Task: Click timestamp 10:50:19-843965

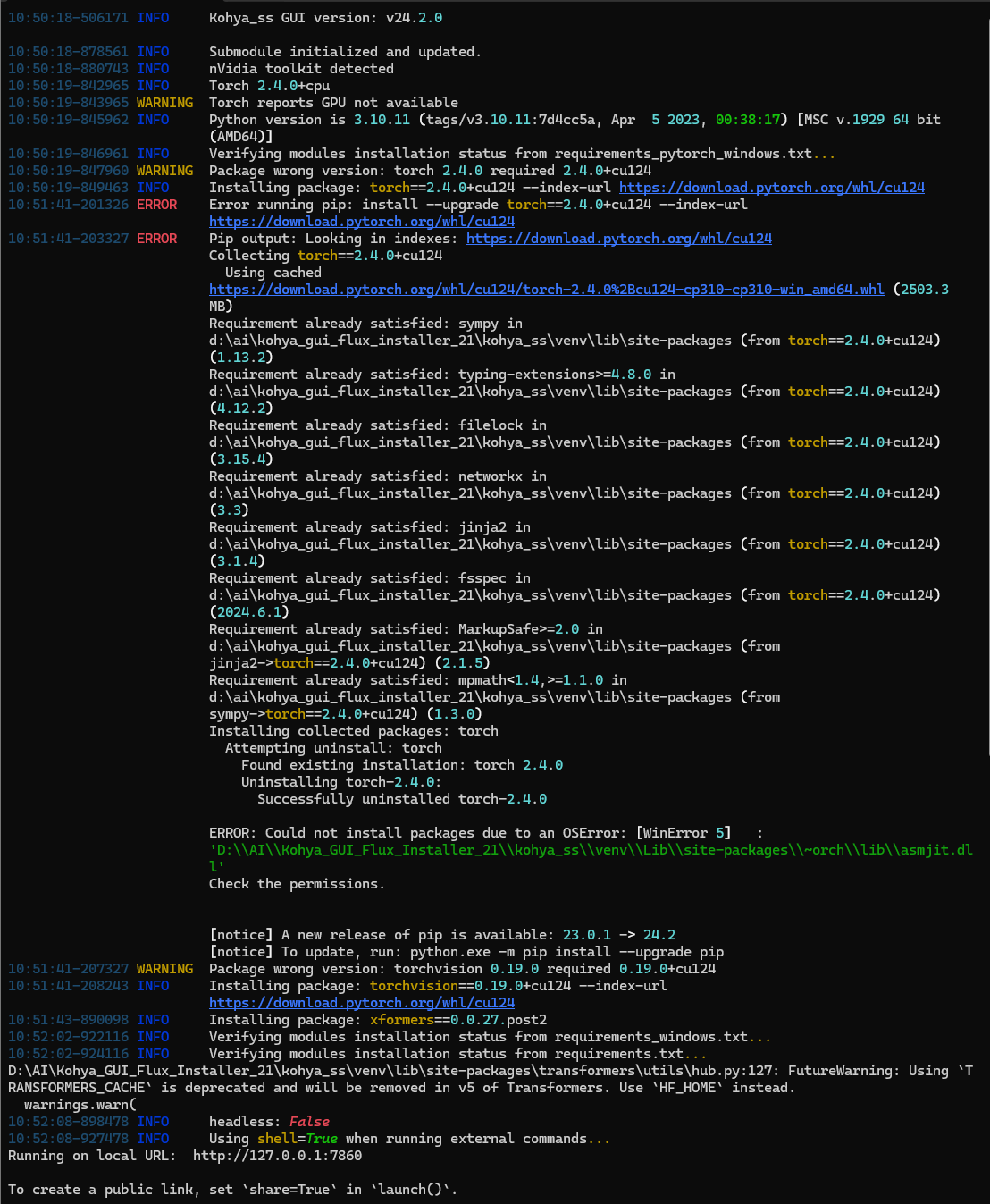Action: point(68,103)
